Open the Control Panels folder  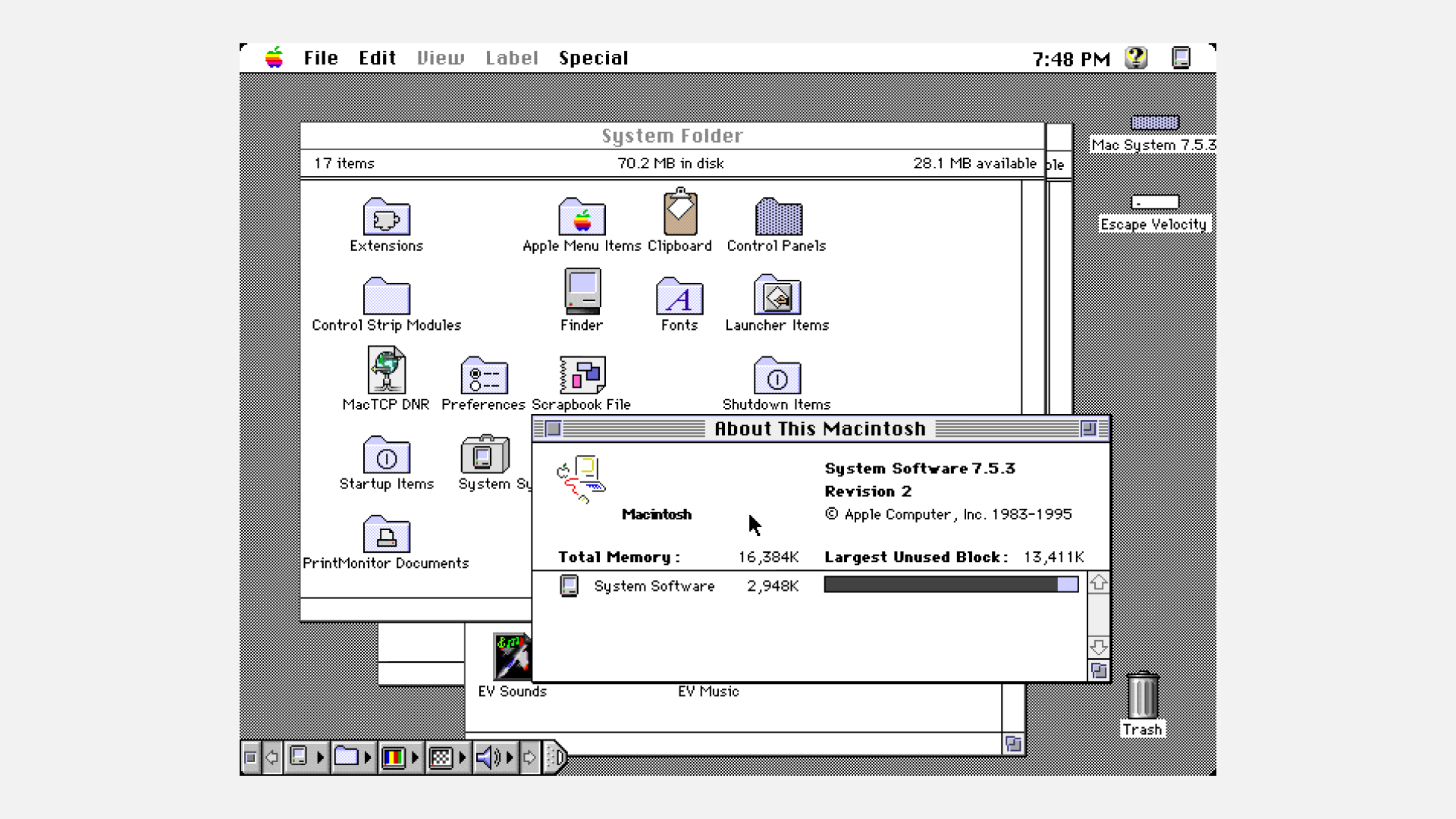click(778, 218)
